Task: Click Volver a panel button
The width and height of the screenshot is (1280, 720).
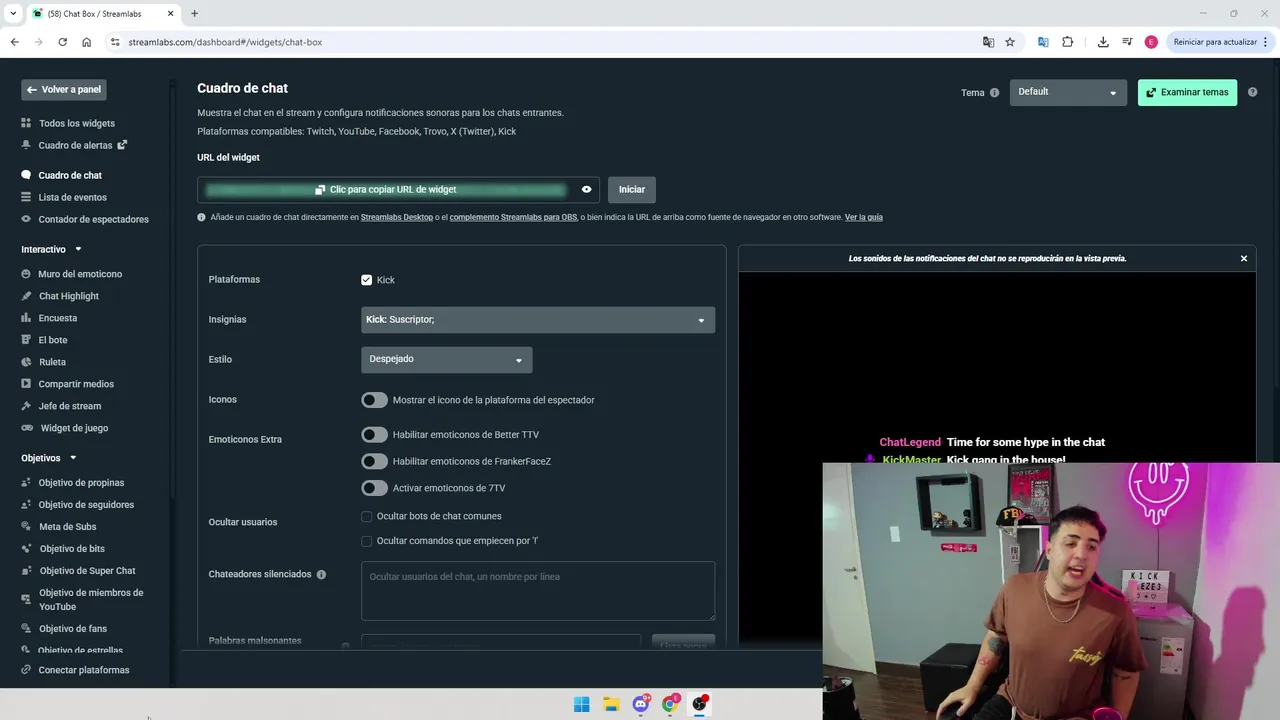Action: tap(64, 89)
